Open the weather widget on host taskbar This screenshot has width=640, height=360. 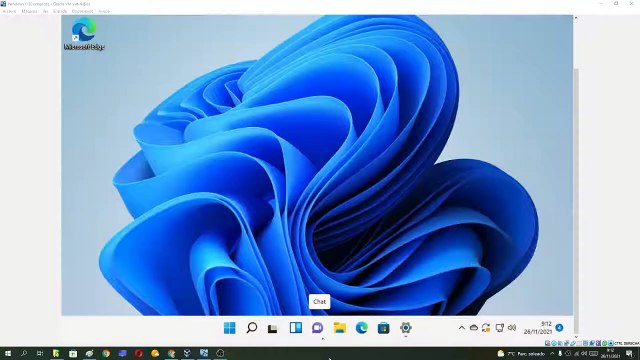tap(521, 353)
